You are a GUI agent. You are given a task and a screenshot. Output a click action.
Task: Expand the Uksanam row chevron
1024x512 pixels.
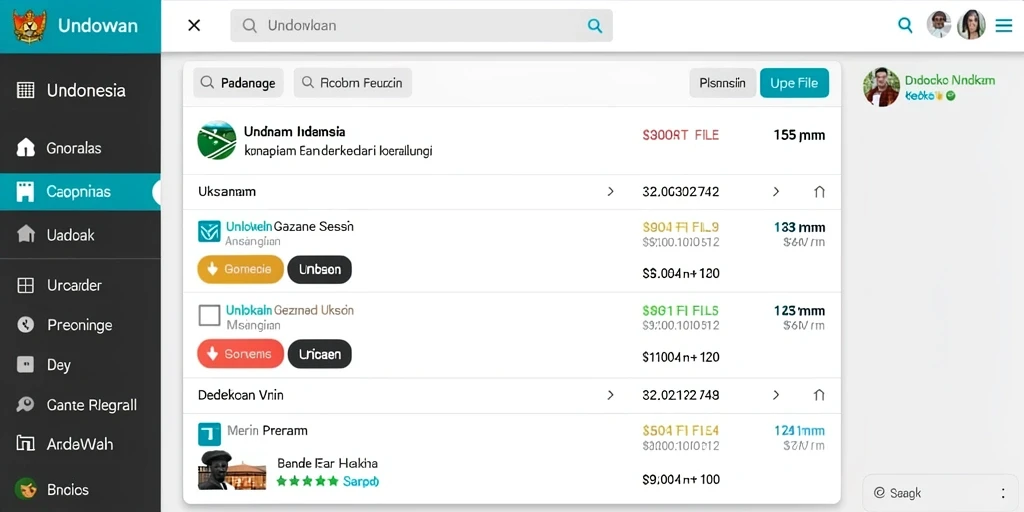[611, 191]
